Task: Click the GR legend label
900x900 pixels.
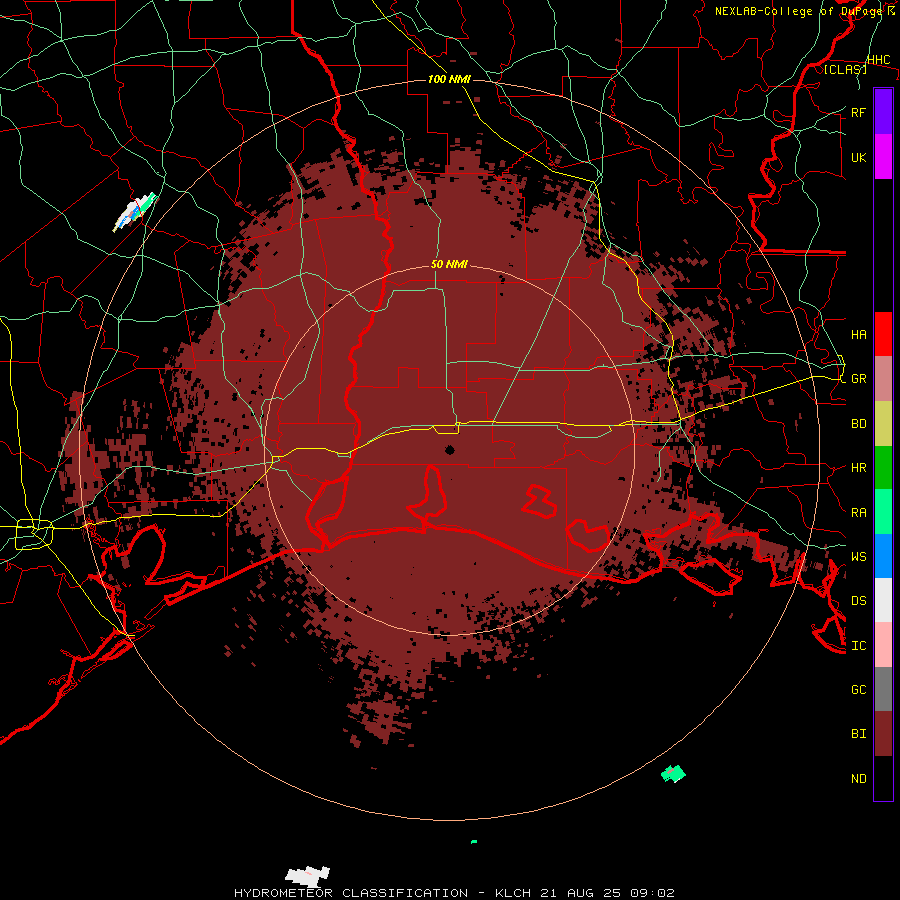Action: tap(858, 379)
